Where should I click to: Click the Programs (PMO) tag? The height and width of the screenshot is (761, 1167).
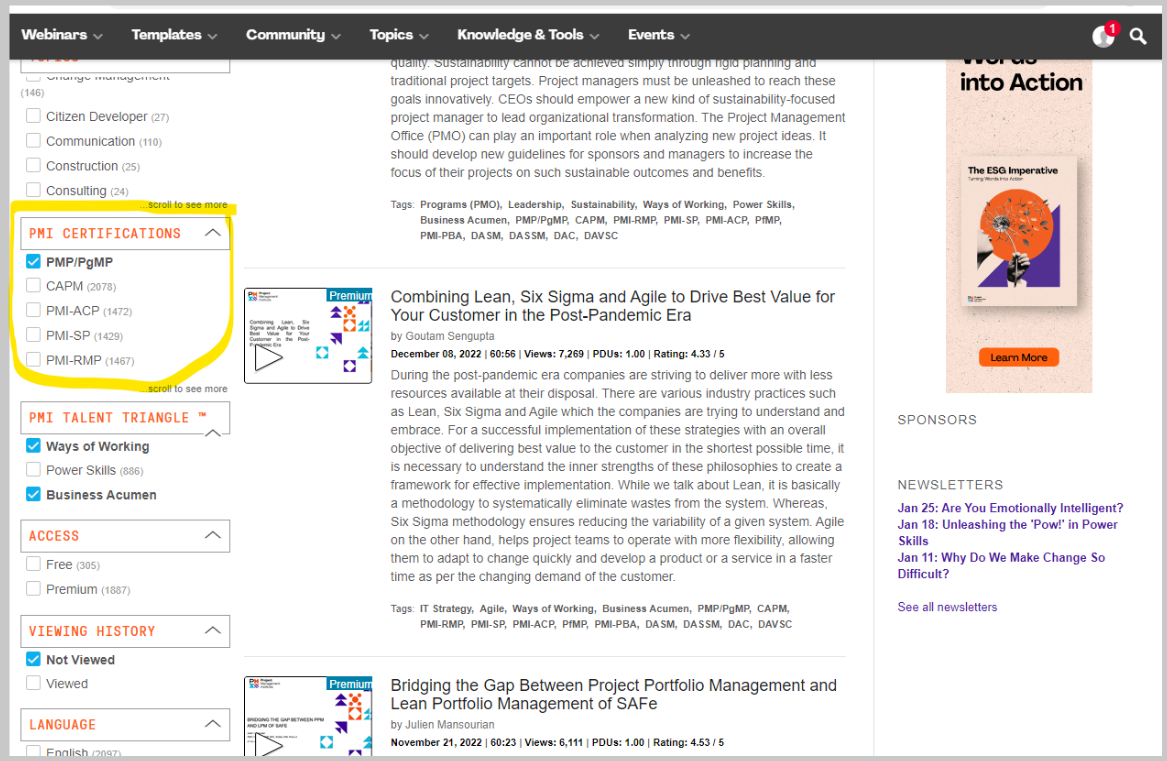point(460,205)
